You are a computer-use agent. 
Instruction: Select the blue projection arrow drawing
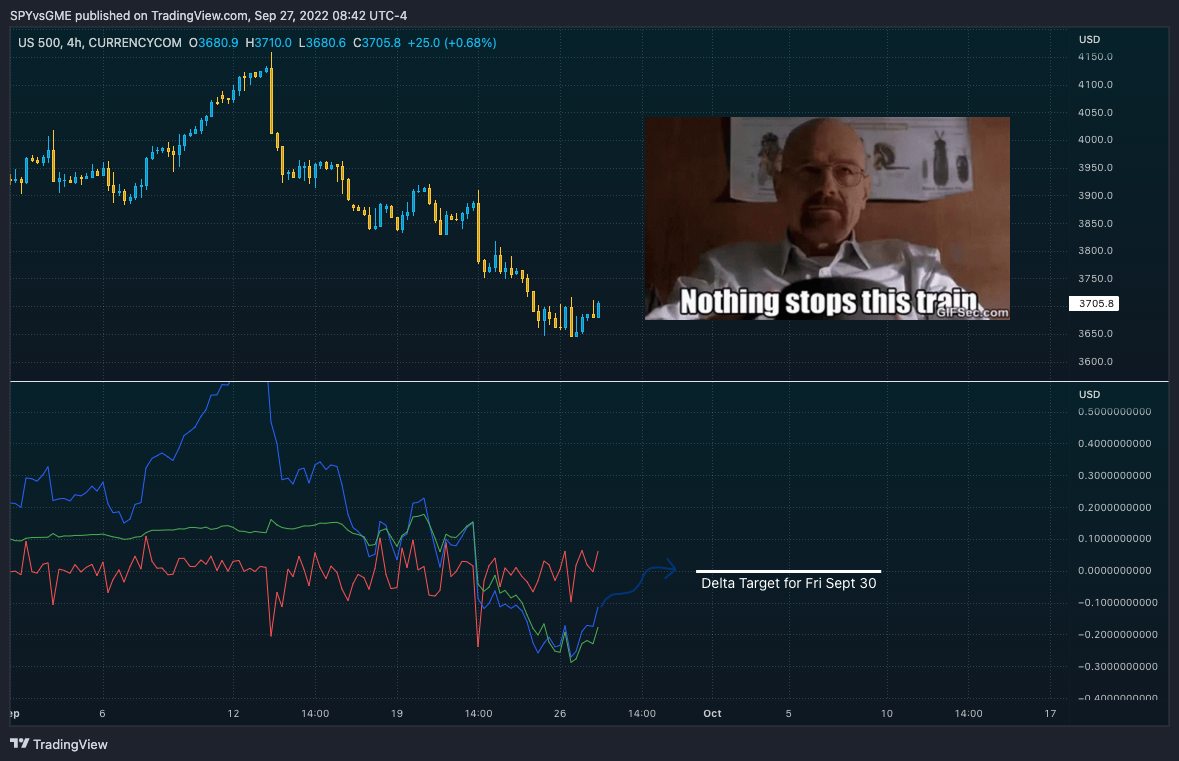click(639, 583)
